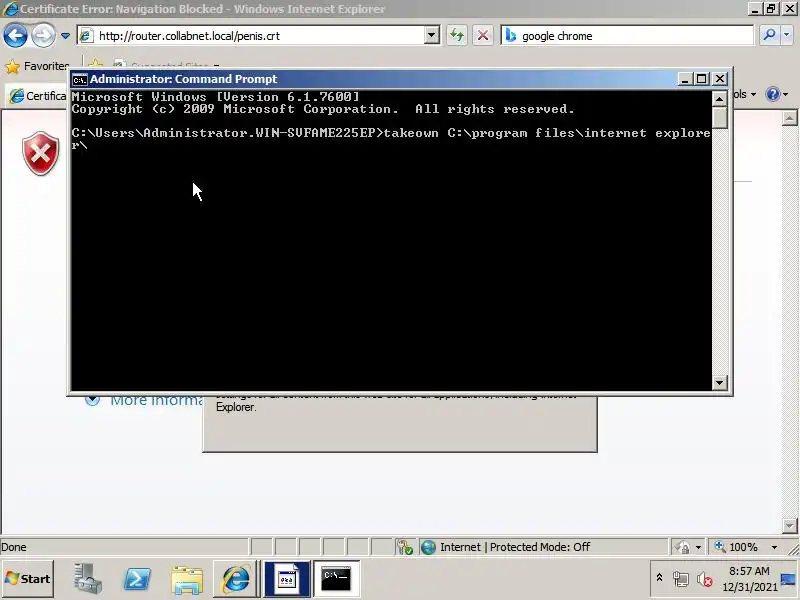This screenshot has height=600, width=800.
Task: Click the red shield certificate error icon
Action: (40, 153)
